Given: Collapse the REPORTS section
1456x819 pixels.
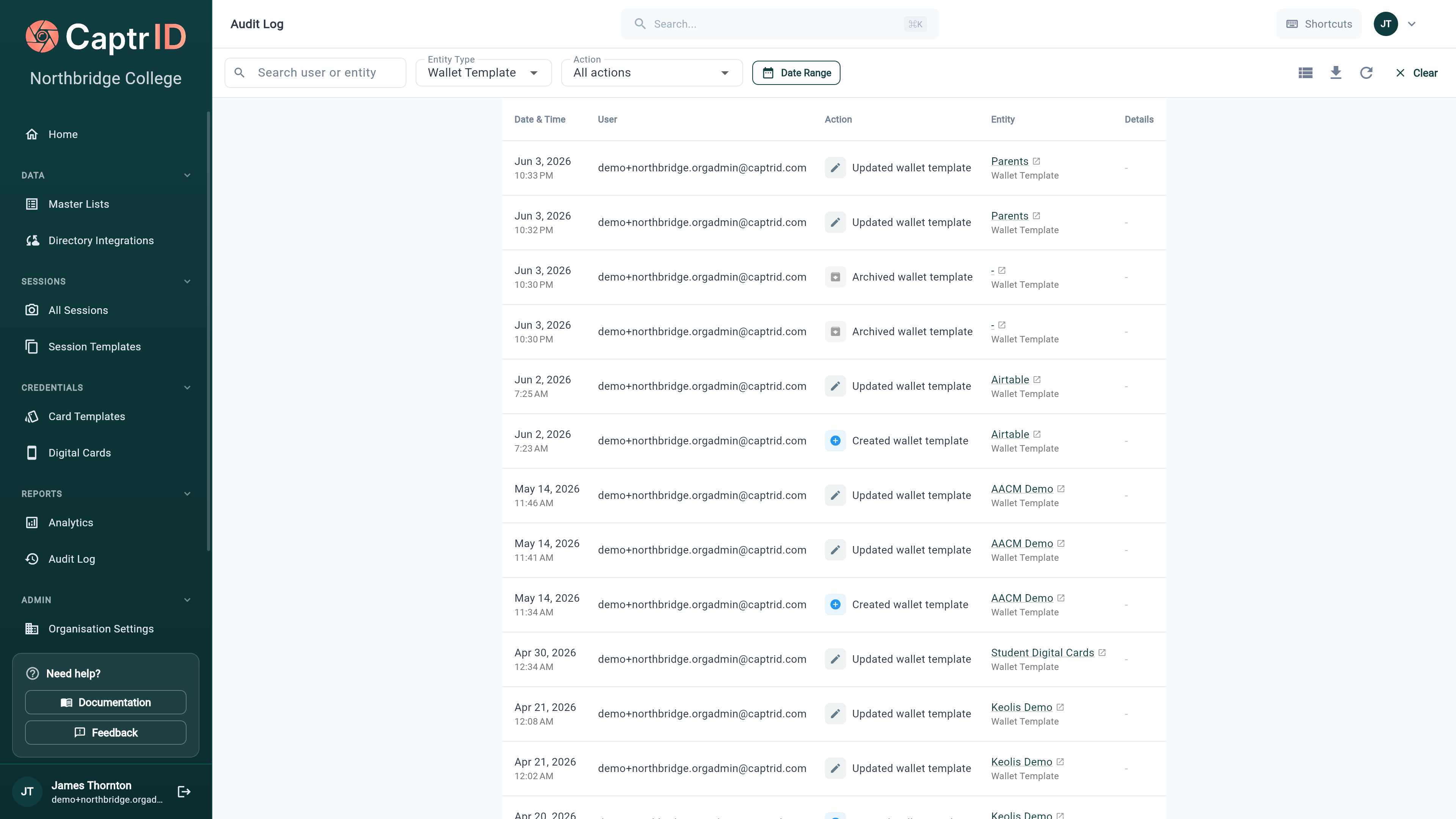Looking at the screenshot, I should click(x=187, y=493).
